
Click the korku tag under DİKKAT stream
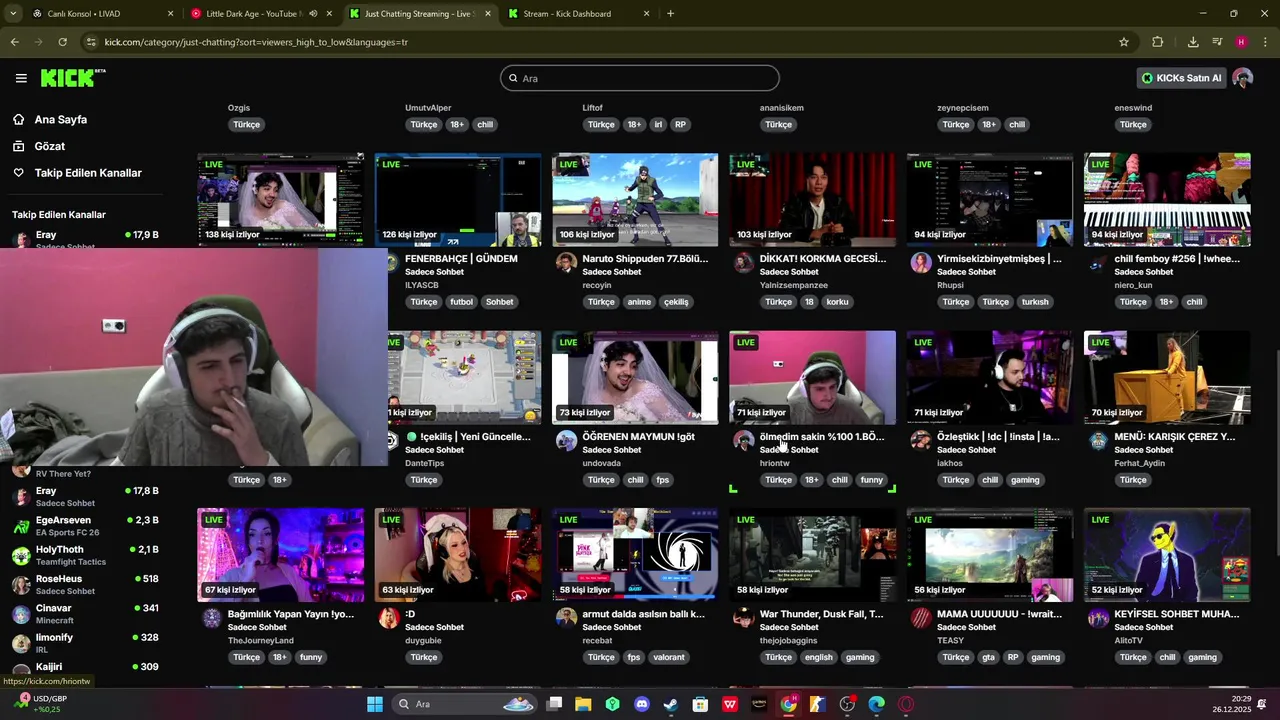click(x=837, y=302)
